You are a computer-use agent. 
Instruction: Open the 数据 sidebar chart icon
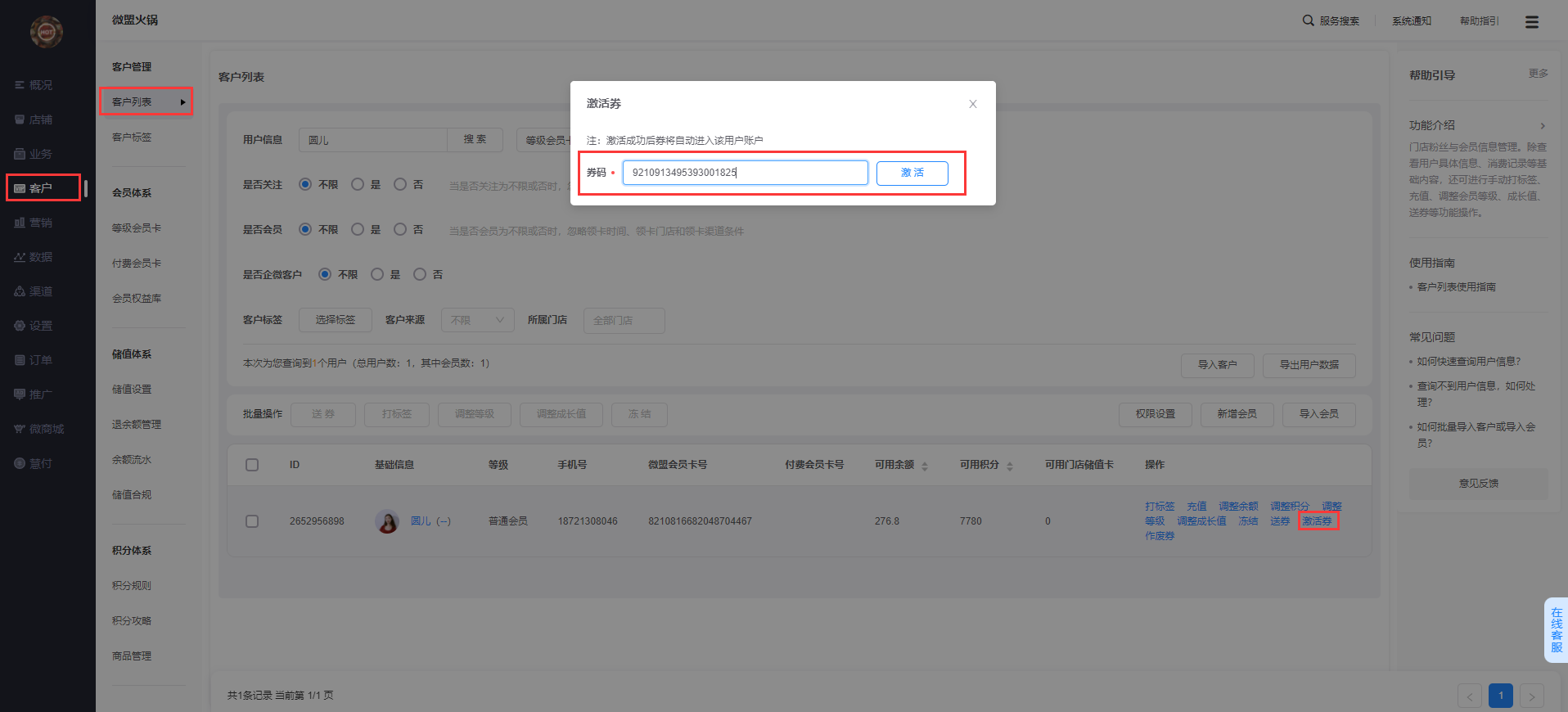[x=20, y=257]
